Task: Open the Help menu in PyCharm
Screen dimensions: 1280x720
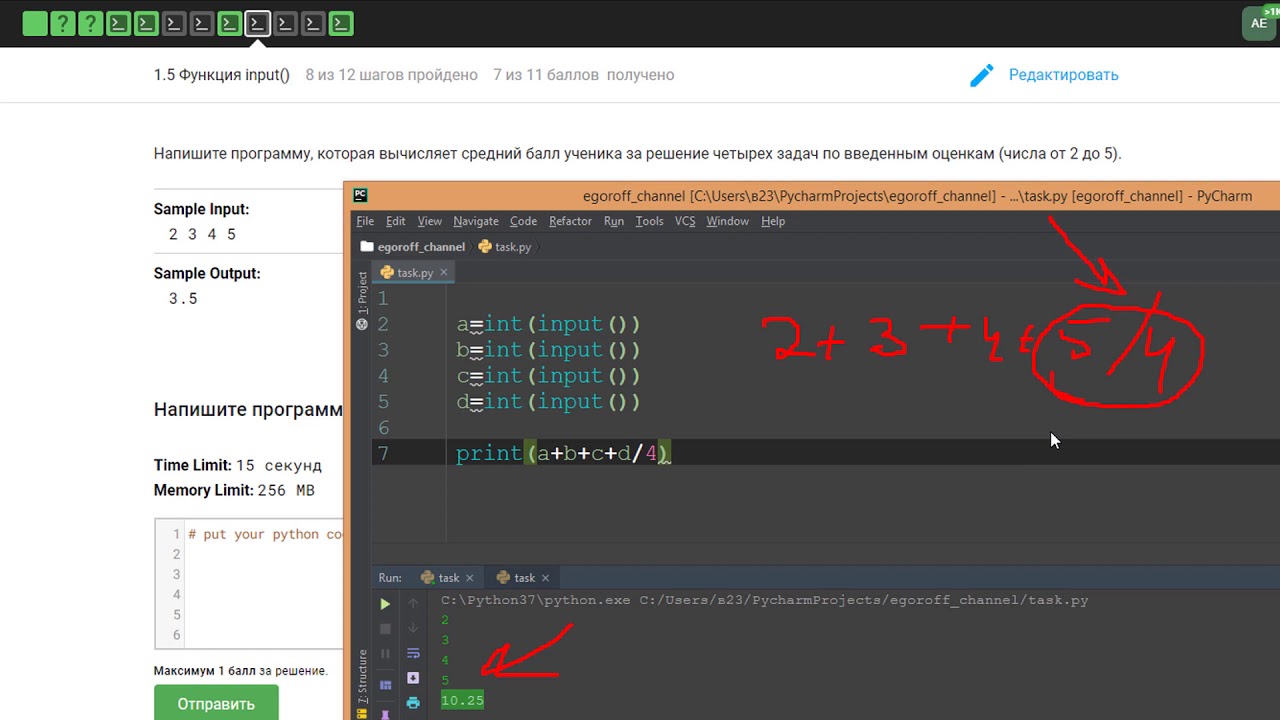Action: click(x=773, y=221)
